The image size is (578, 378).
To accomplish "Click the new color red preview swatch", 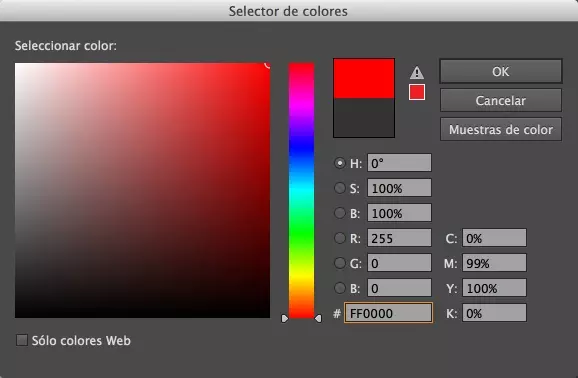I will [364, 79].
